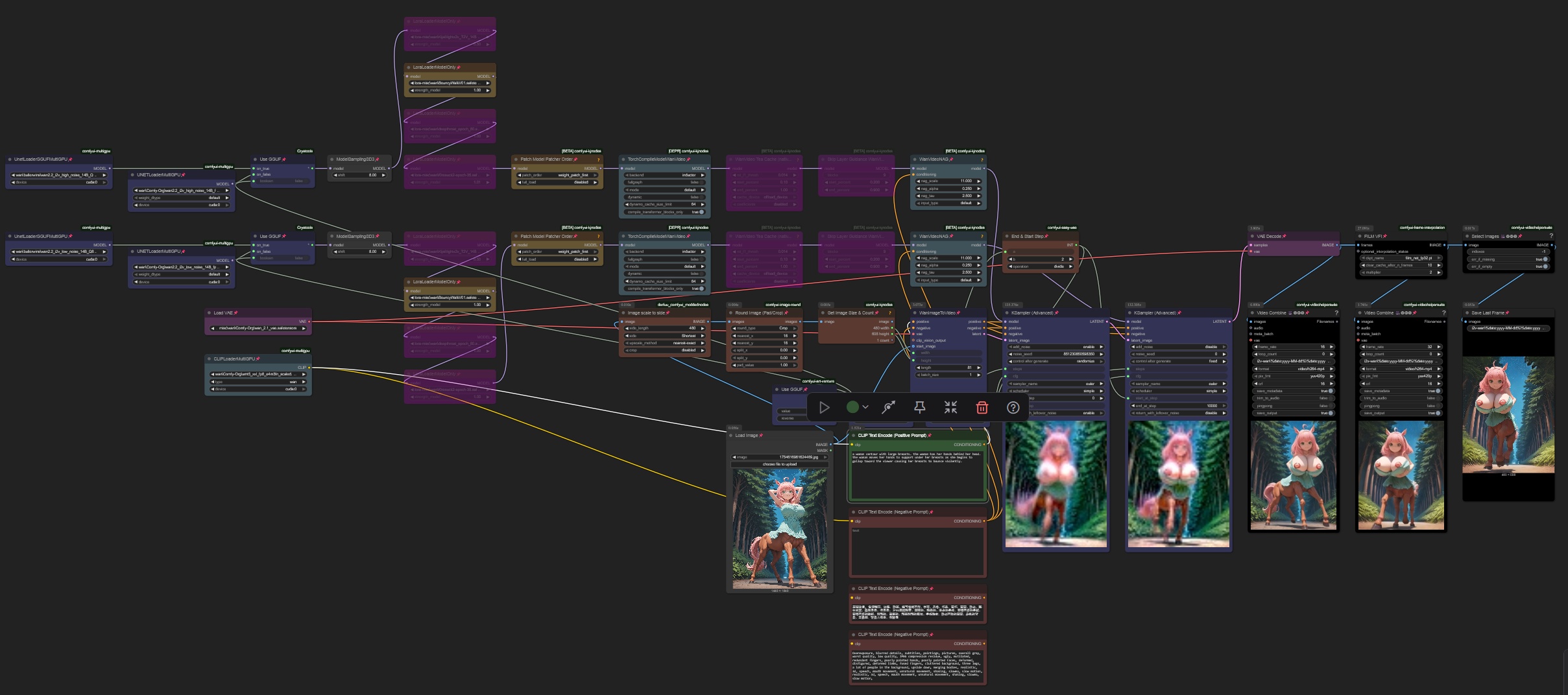Click collapse dot on Image scale to side node
Viewport: 1568px width, 695px height.
click(623, 312)
